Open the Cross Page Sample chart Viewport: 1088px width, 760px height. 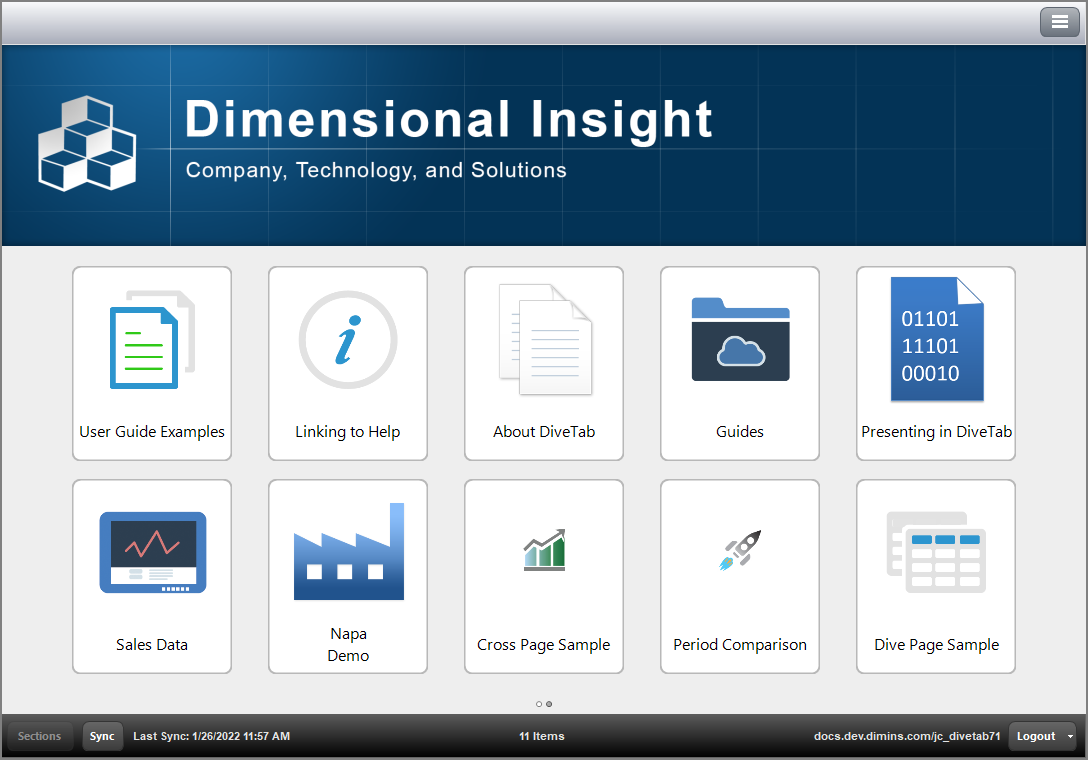point(543,576)
